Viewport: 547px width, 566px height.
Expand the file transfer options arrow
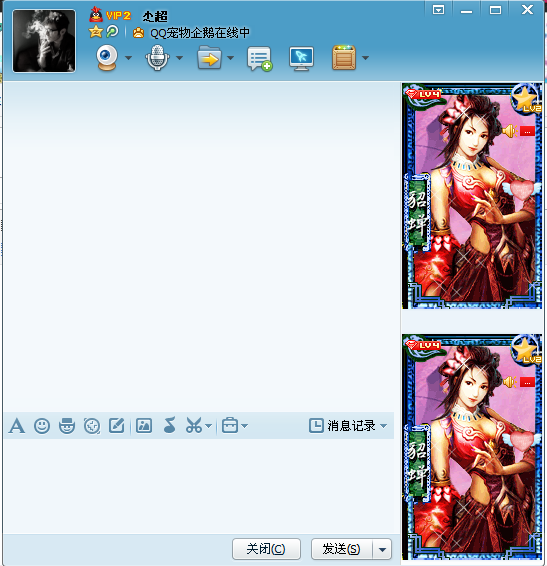pos(230,58)
